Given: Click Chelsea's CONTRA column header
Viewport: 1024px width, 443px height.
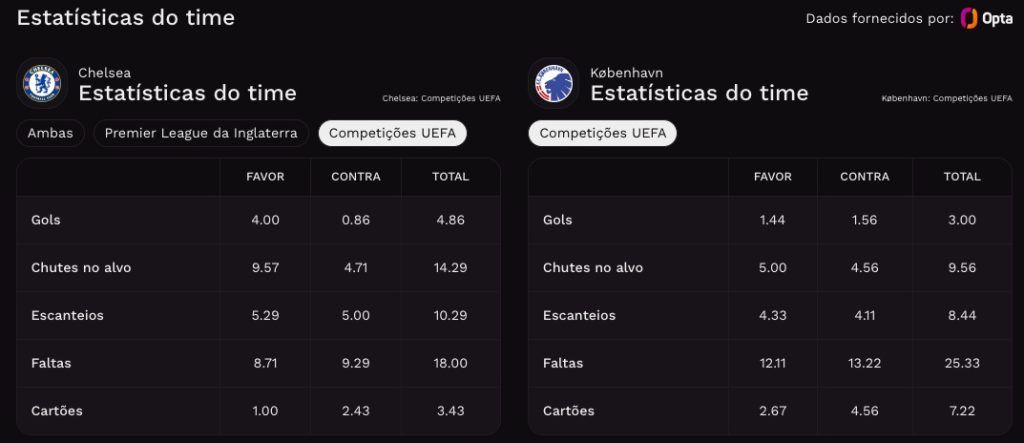Looking at the screenshot, I should point(356,177).
